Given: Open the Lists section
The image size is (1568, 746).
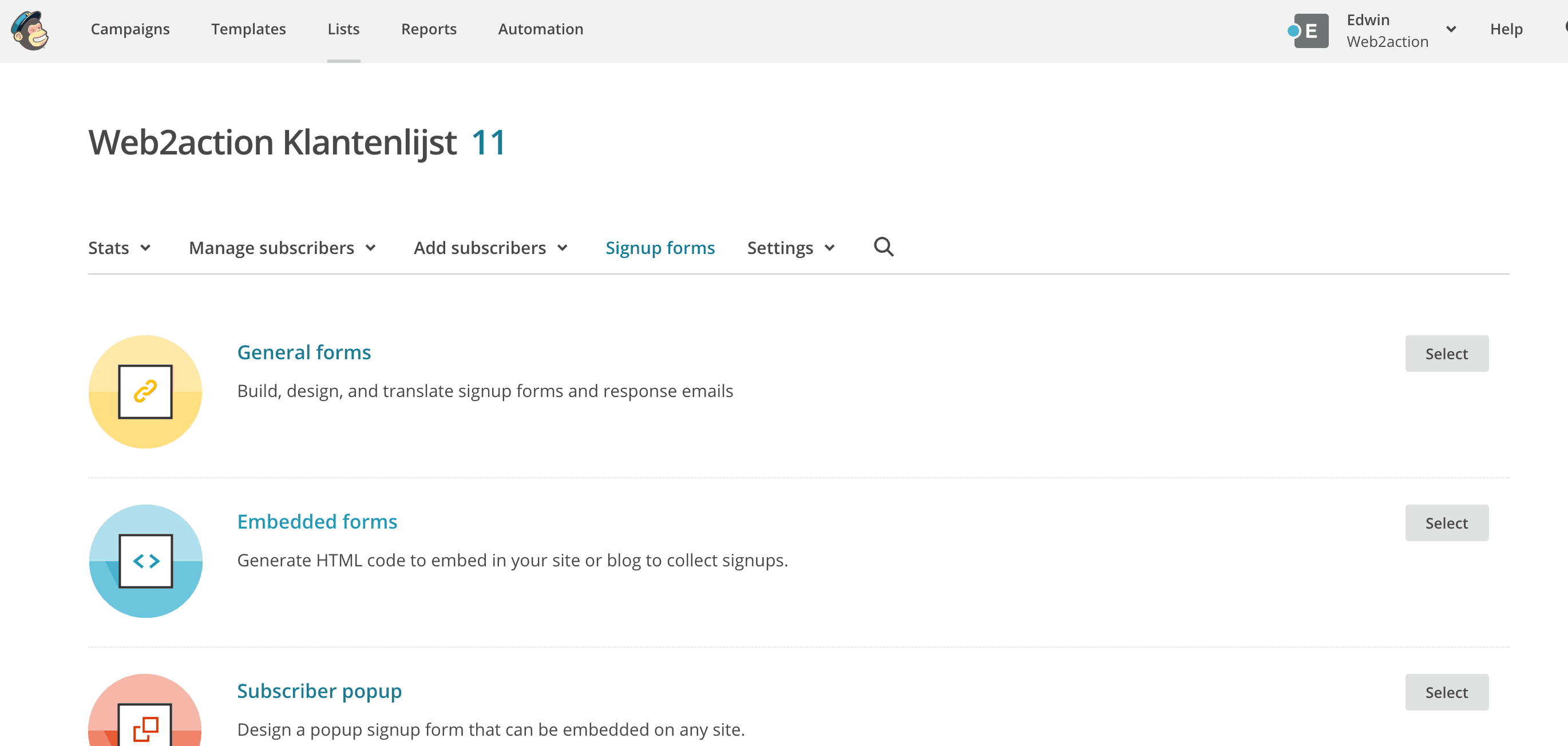Looking at the screenshot, I should 343,29.
